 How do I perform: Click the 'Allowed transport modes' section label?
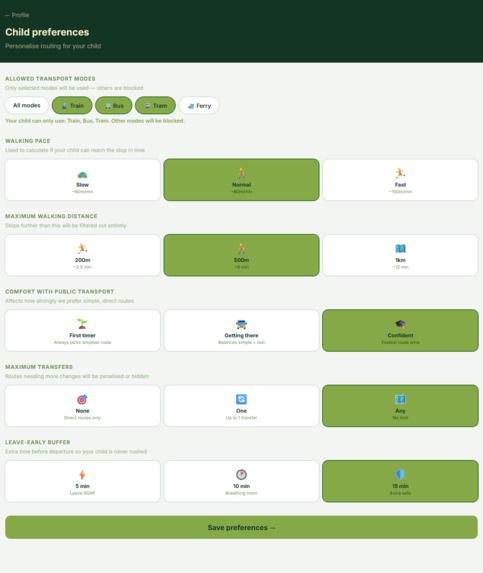tap(50, 79)
